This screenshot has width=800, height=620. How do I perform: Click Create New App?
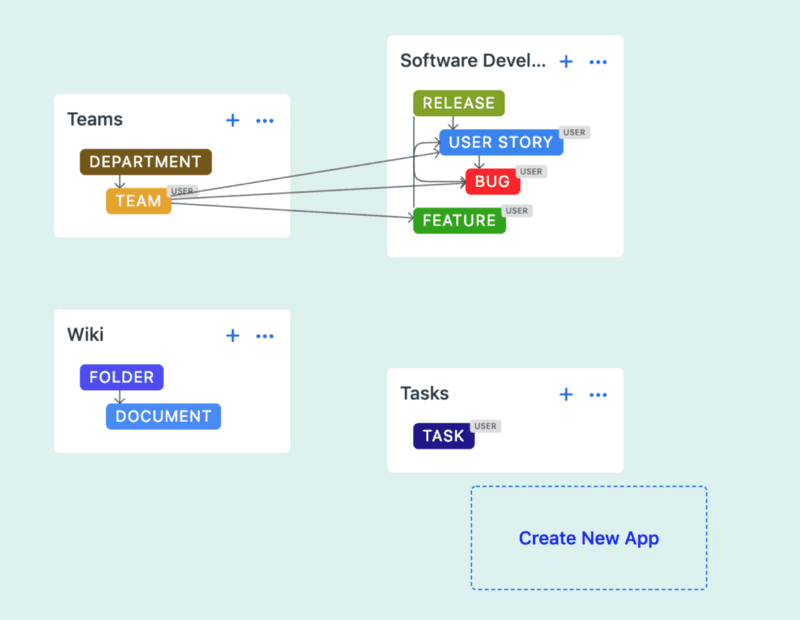coord(588,538)
